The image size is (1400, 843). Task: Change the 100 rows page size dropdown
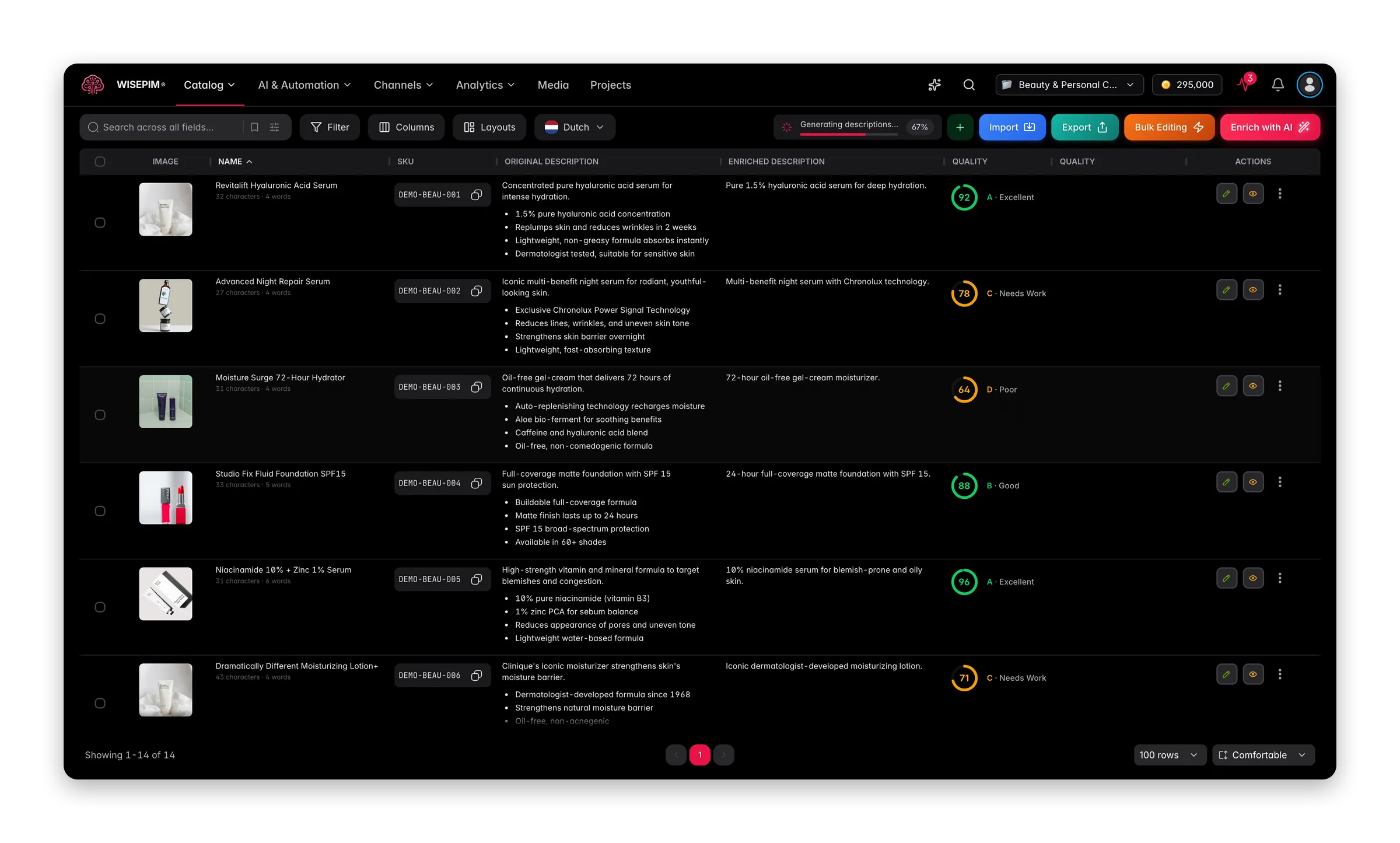pos(1169,755)
